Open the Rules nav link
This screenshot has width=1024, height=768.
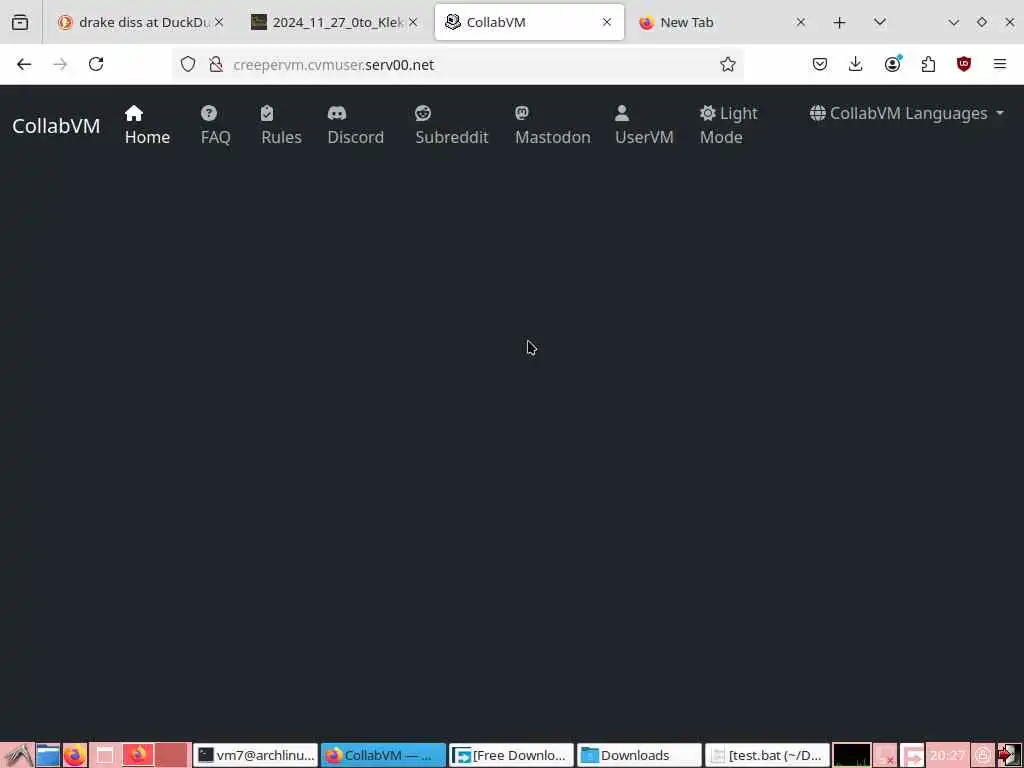click(281, 125)
